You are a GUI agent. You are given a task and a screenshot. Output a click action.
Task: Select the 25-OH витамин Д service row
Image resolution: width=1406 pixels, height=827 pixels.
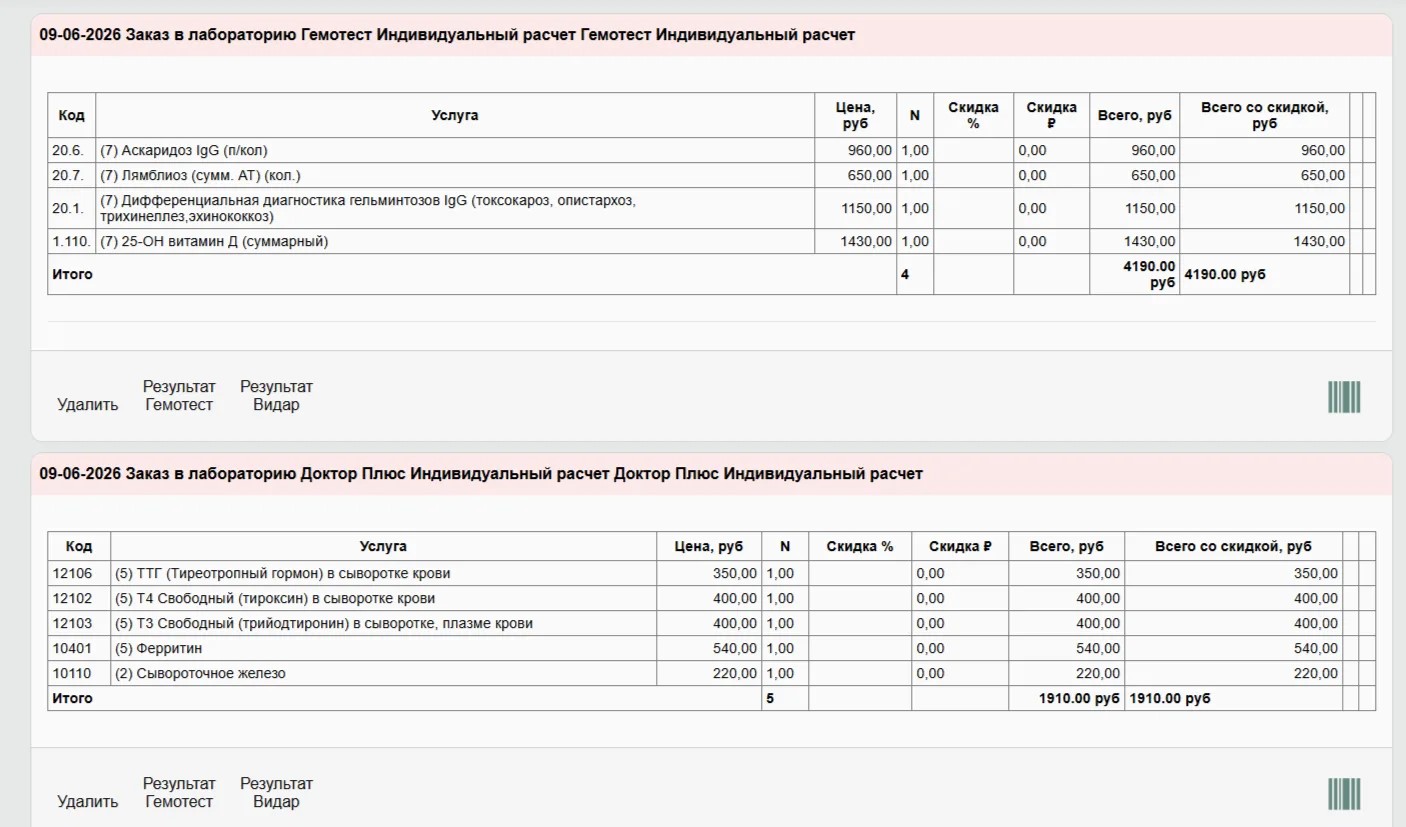point(711,241)
